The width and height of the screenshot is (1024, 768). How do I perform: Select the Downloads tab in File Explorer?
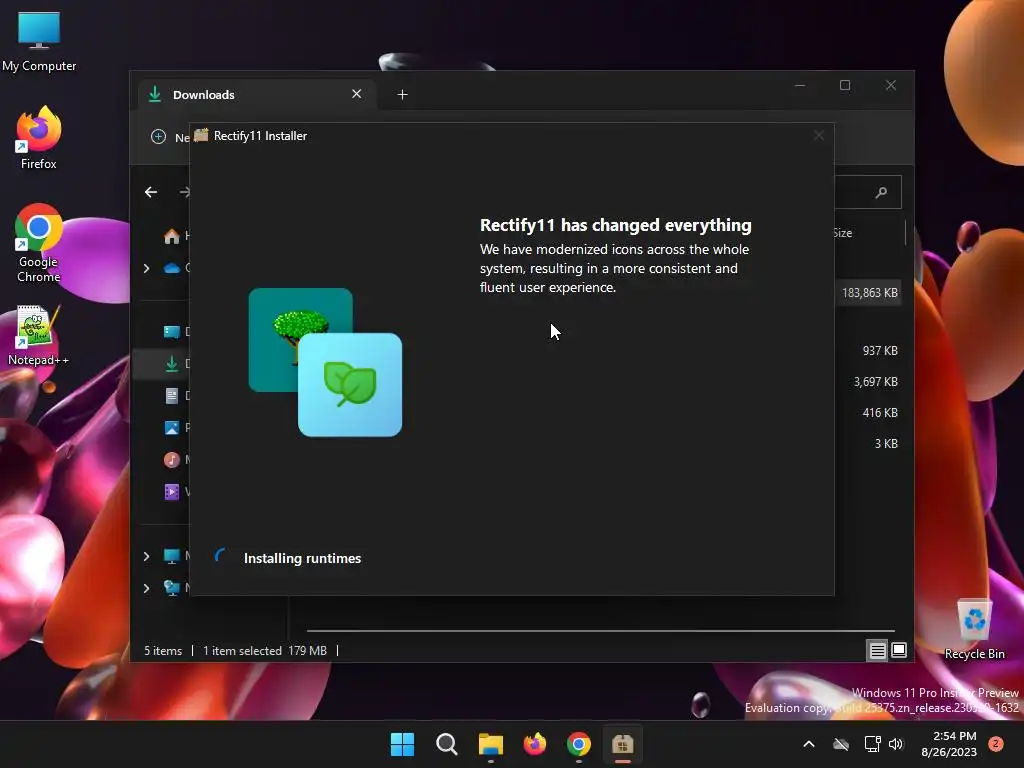click(x=256, y=95)
